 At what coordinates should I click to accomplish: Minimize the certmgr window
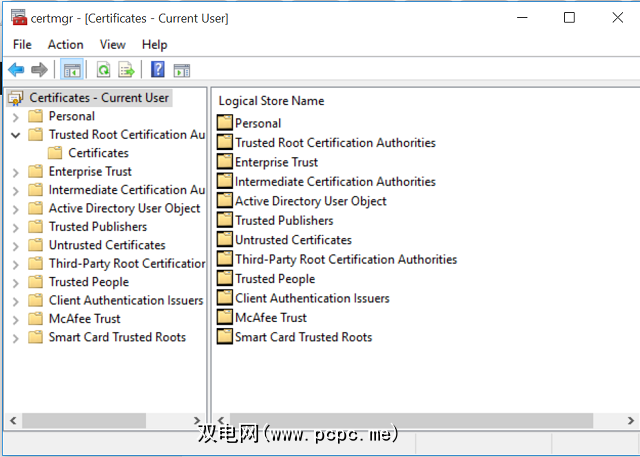(522, 18)
